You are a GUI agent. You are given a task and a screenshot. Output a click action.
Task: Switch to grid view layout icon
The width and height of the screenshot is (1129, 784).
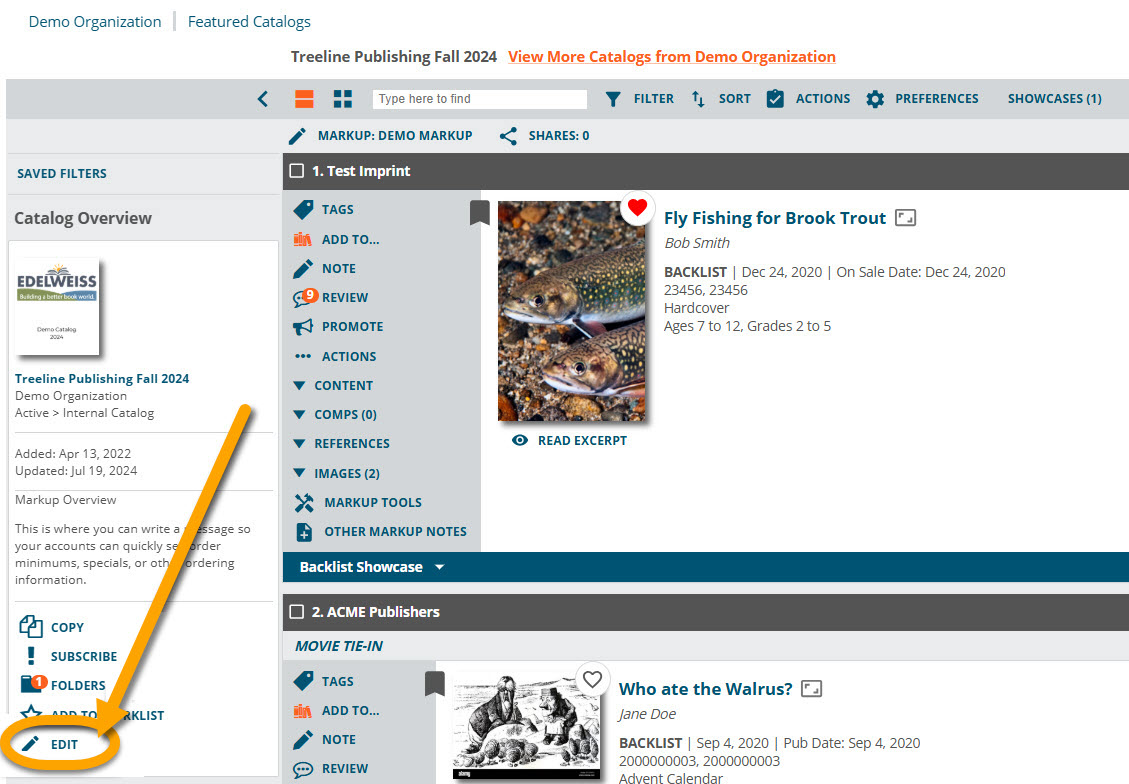(x=343, y=99)
